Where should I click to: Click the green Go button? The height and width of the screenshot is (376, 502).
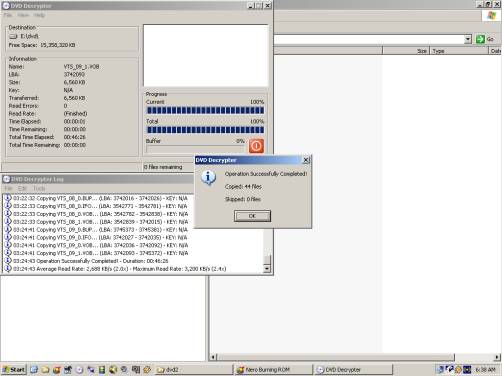tap(485, 39)
